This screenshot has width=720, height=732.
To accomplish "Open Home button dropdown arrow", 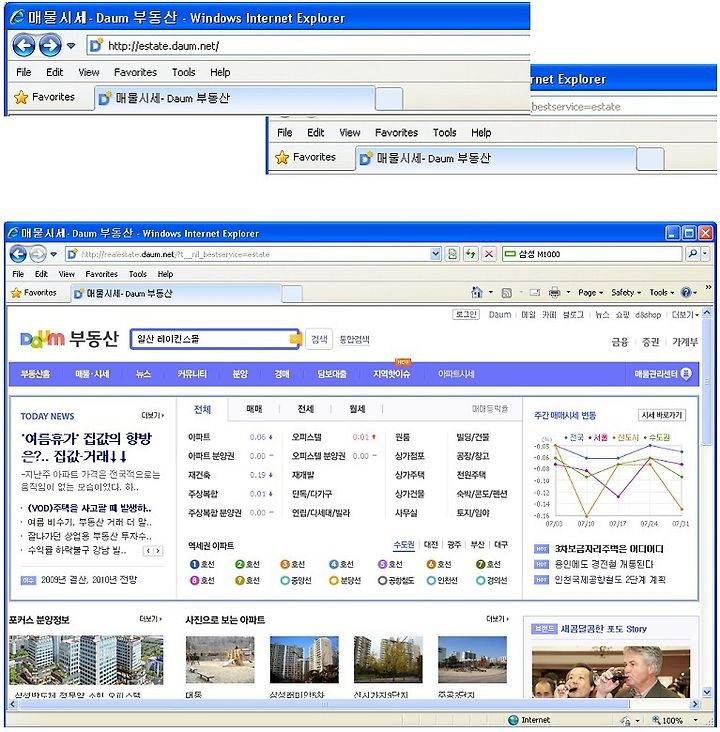I will point(491,292).
